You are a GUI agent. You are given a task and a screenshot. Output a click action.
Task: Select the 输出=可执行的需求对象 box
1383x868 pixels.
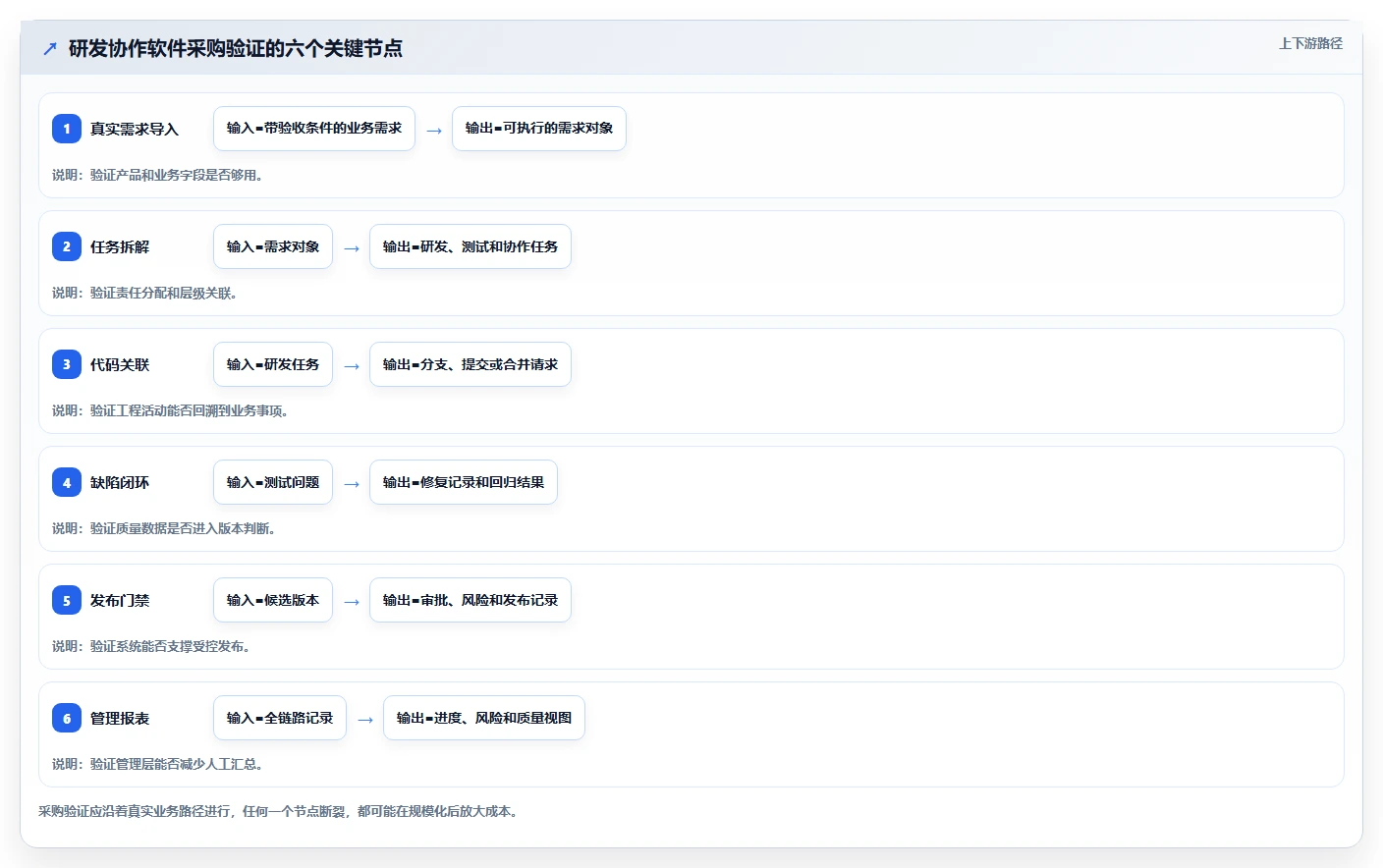[x=539, y=129]
